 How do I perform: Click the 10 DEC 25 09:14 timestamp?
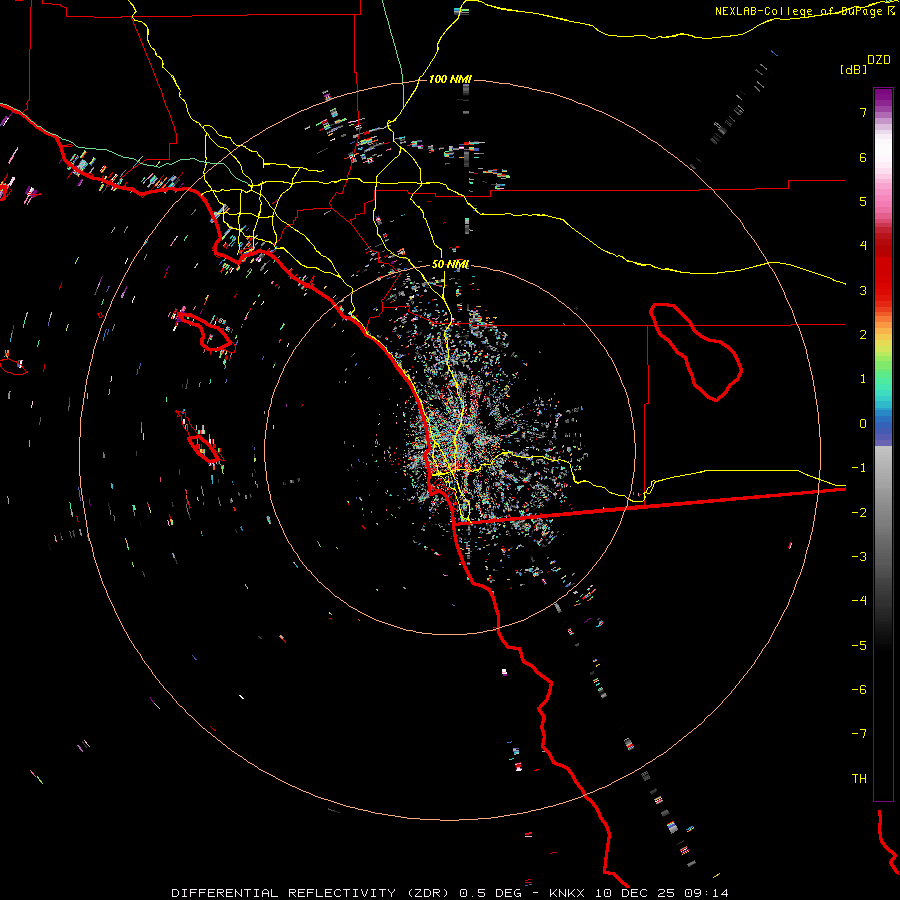click(x=662, y=893)
